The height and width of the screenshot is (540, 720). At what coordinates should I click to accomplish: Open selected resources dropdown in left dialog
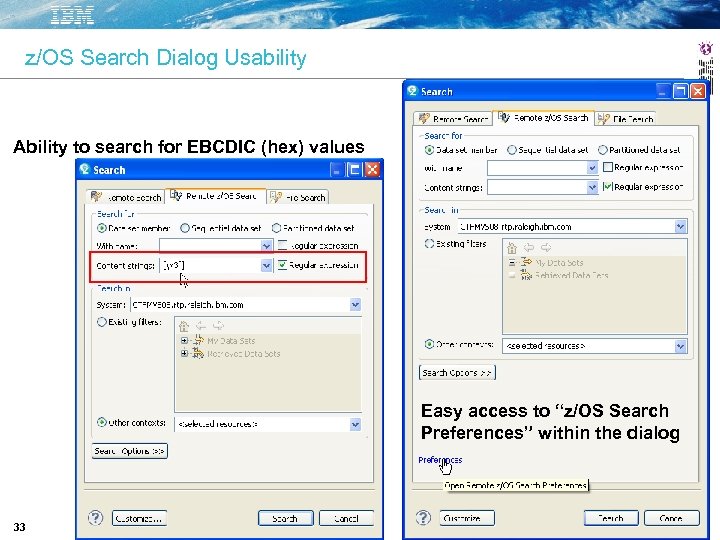(x=355, y=424)
